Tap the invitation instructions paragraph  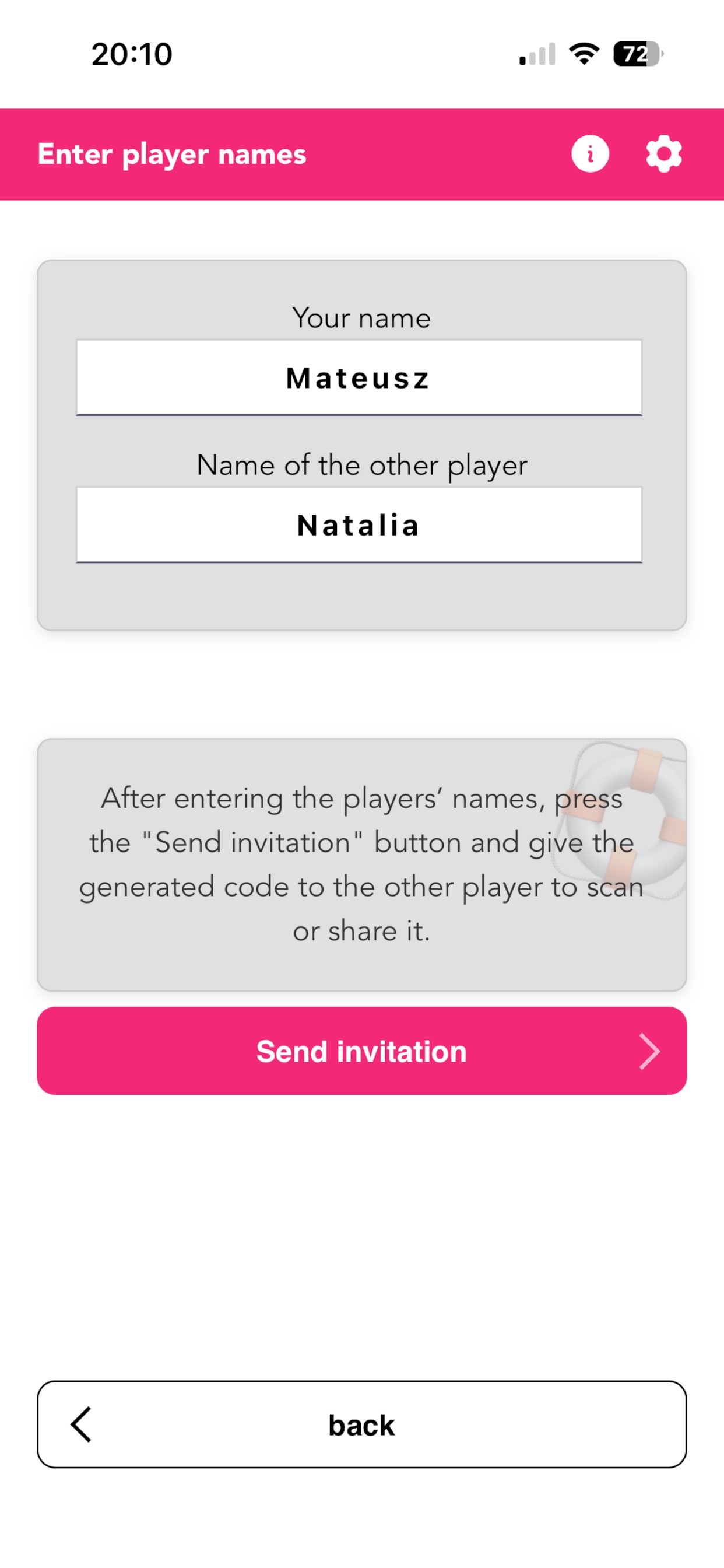(x=361, y=864)
